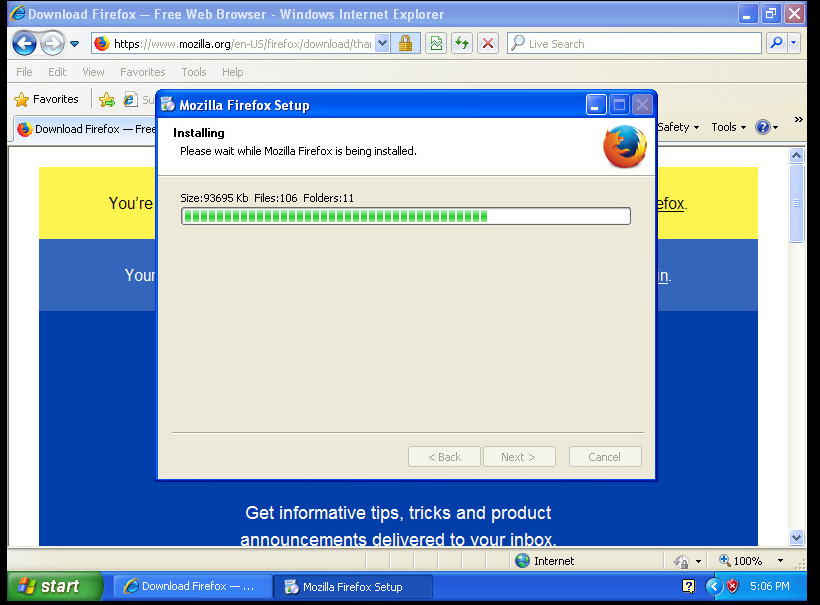Click the blue Help question mark icon
The height and width of the screenshot is (605, 820).
(x=762, y=127)
